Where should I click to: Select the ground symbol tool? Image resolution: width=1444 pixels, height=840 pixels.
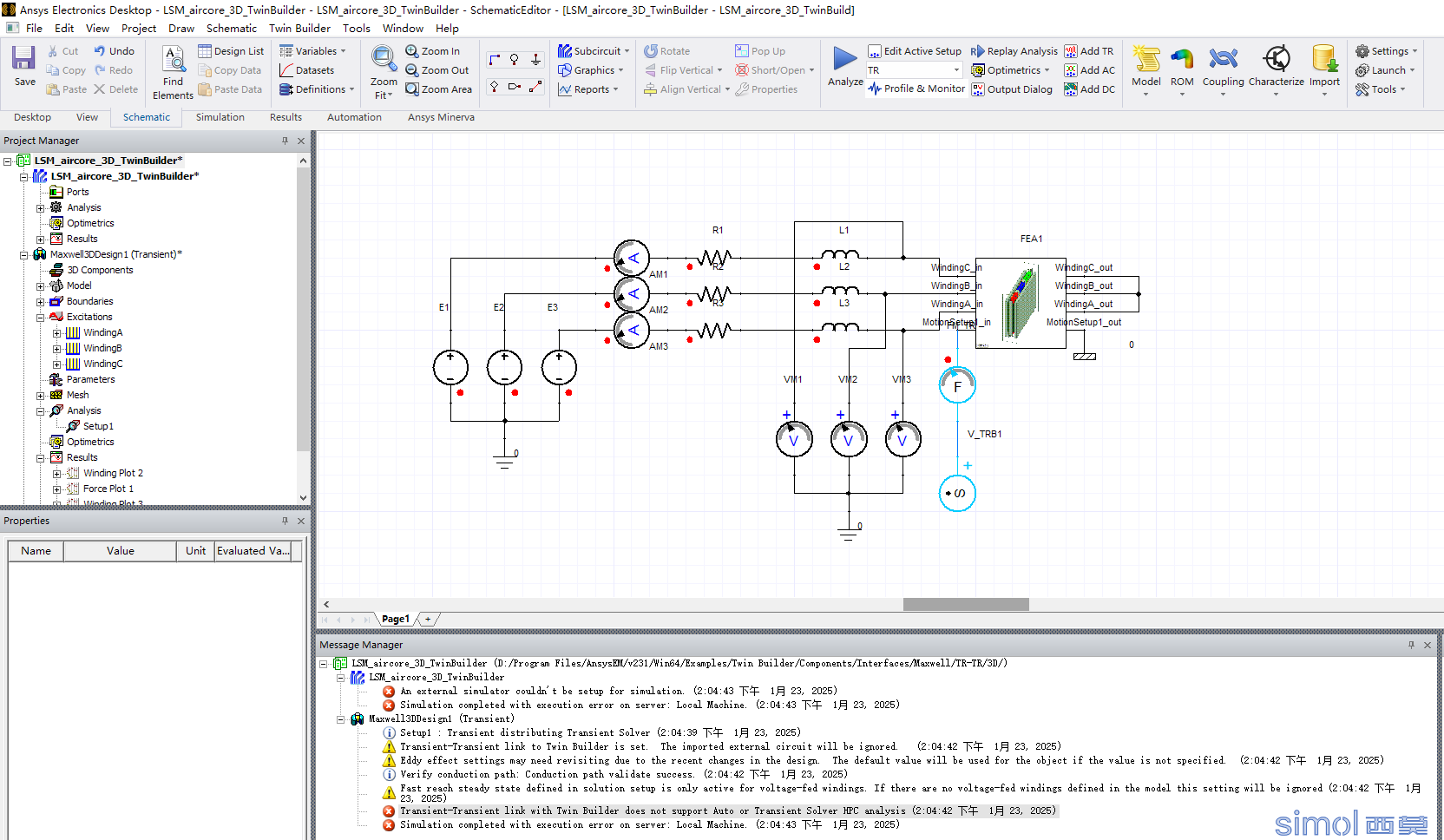click(x=536, y=59)
